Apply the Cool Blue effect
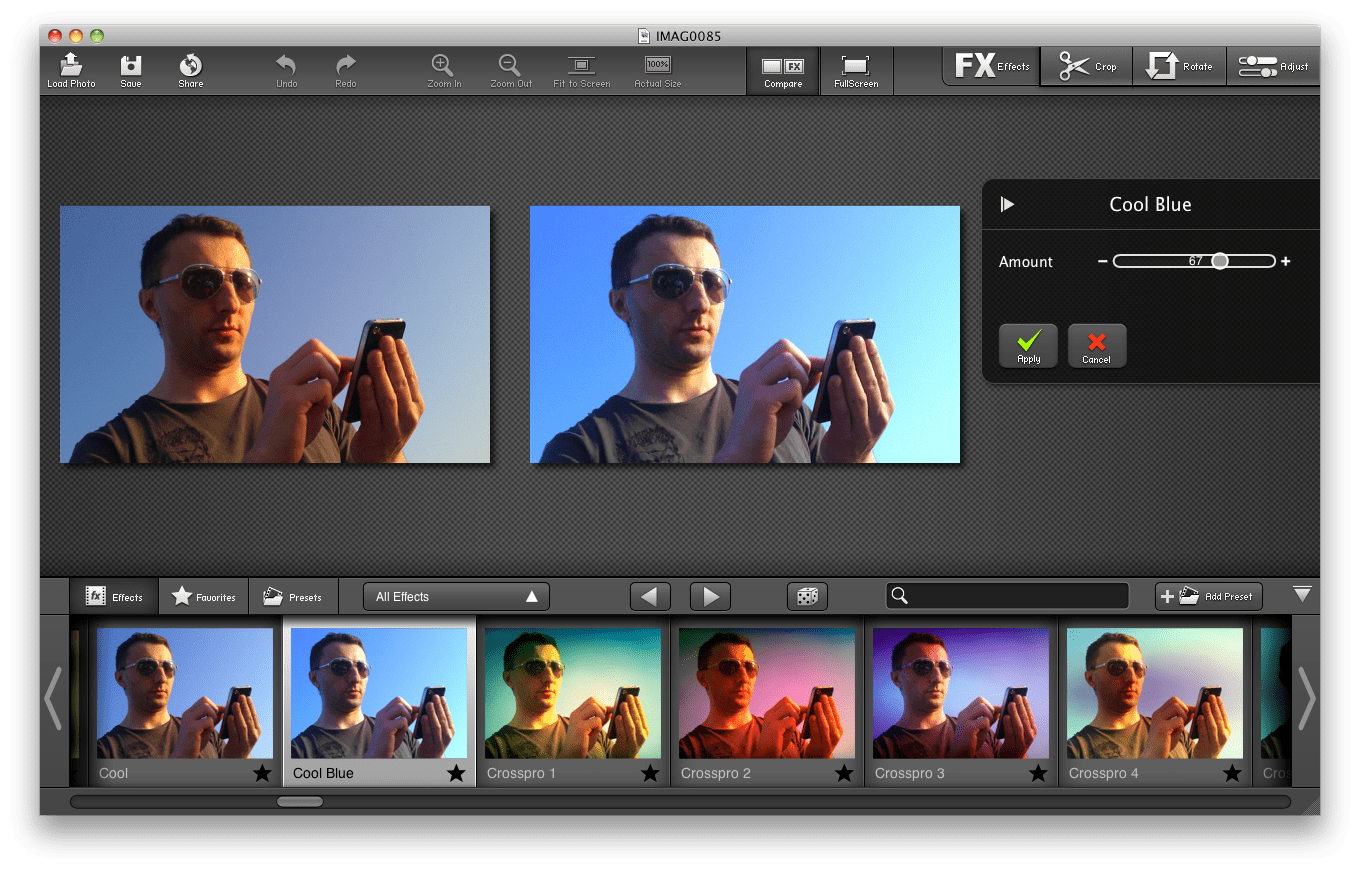 click(x=1028, y=345)
